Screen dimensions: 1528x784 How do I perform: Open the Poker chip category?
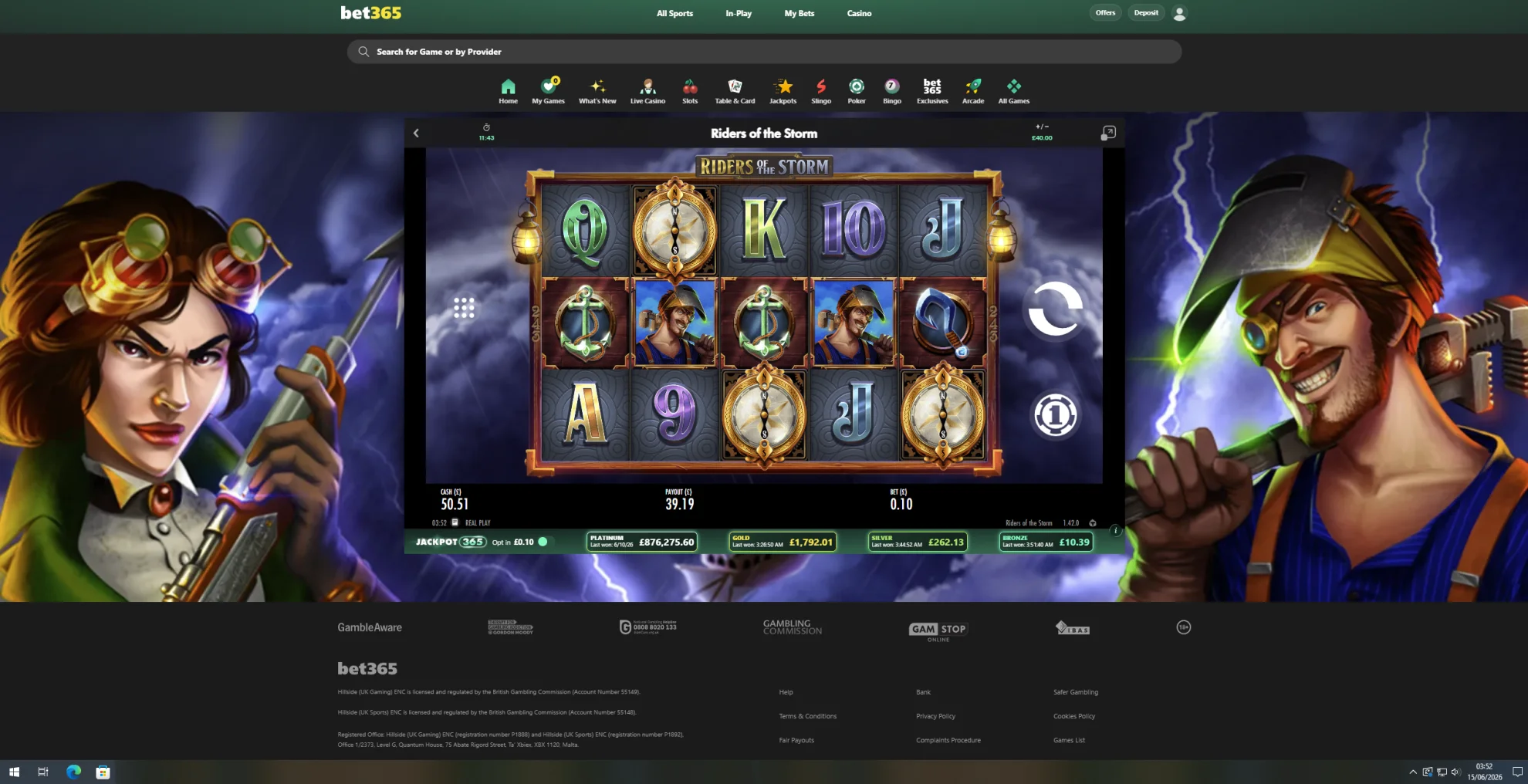(857, 91)
